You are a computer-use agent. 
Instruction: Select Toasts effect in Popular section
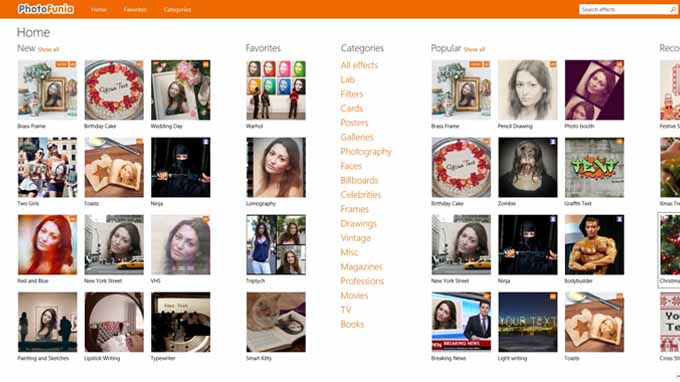click(594, 322)
